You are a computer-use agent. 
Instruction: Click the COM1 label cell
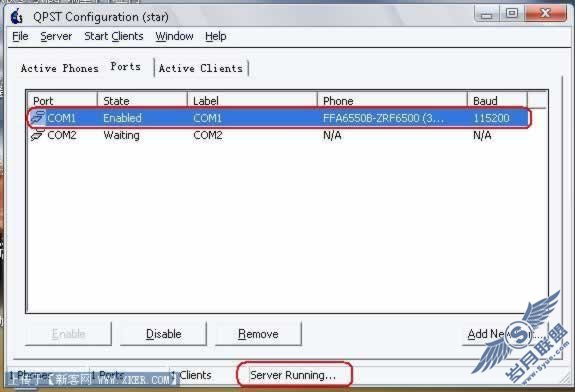pyautogui.click(x=208, y=118)
